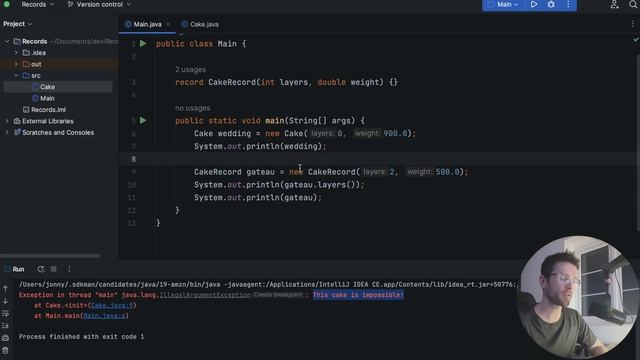The height and width of the screenshot is (360, 640).
Task: Click the green inspection checkmark in editor
Action: tap(636, 40)
